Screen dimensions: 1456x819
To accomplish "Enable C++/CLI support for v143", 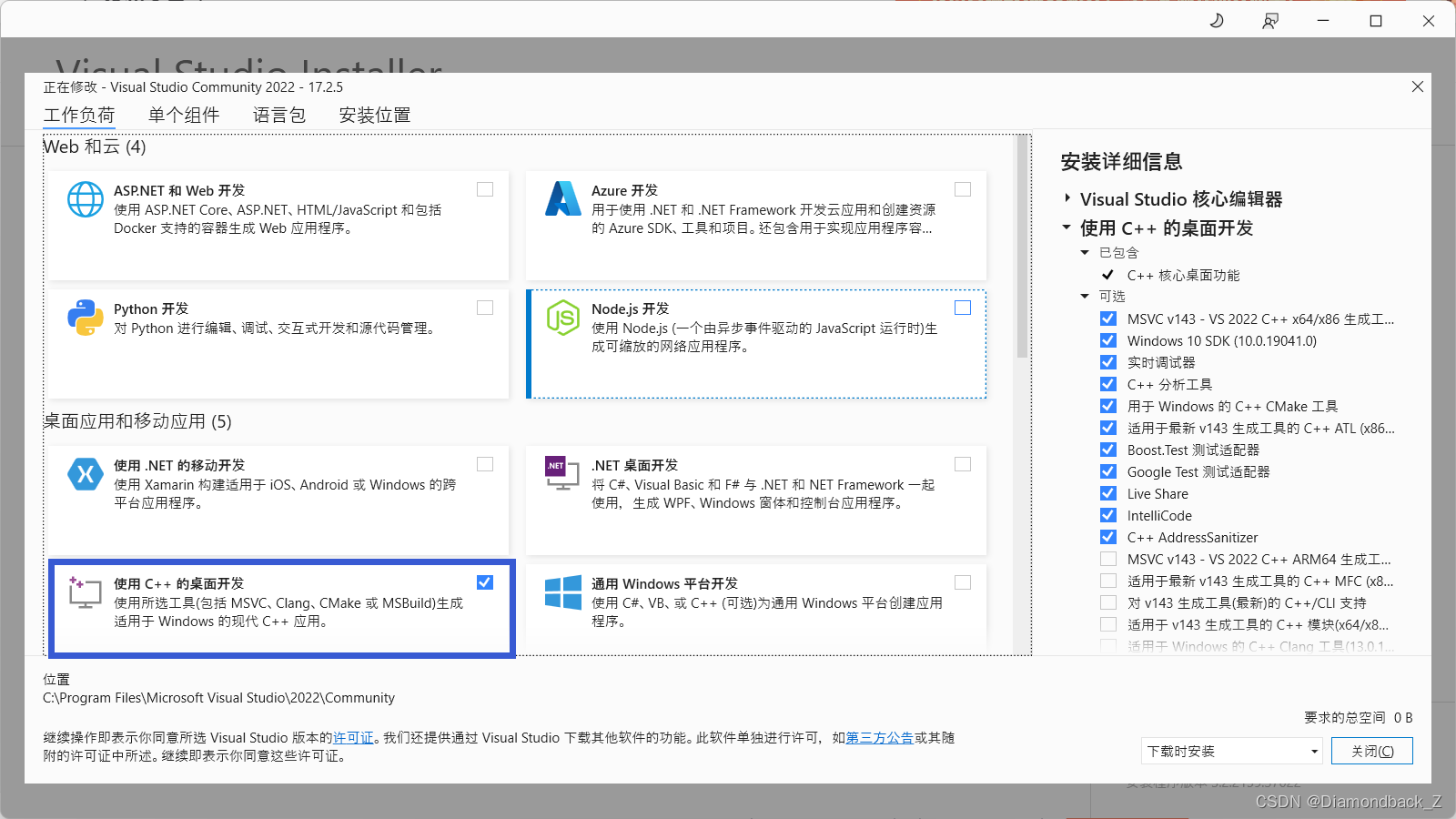I will coord(1108,602).
